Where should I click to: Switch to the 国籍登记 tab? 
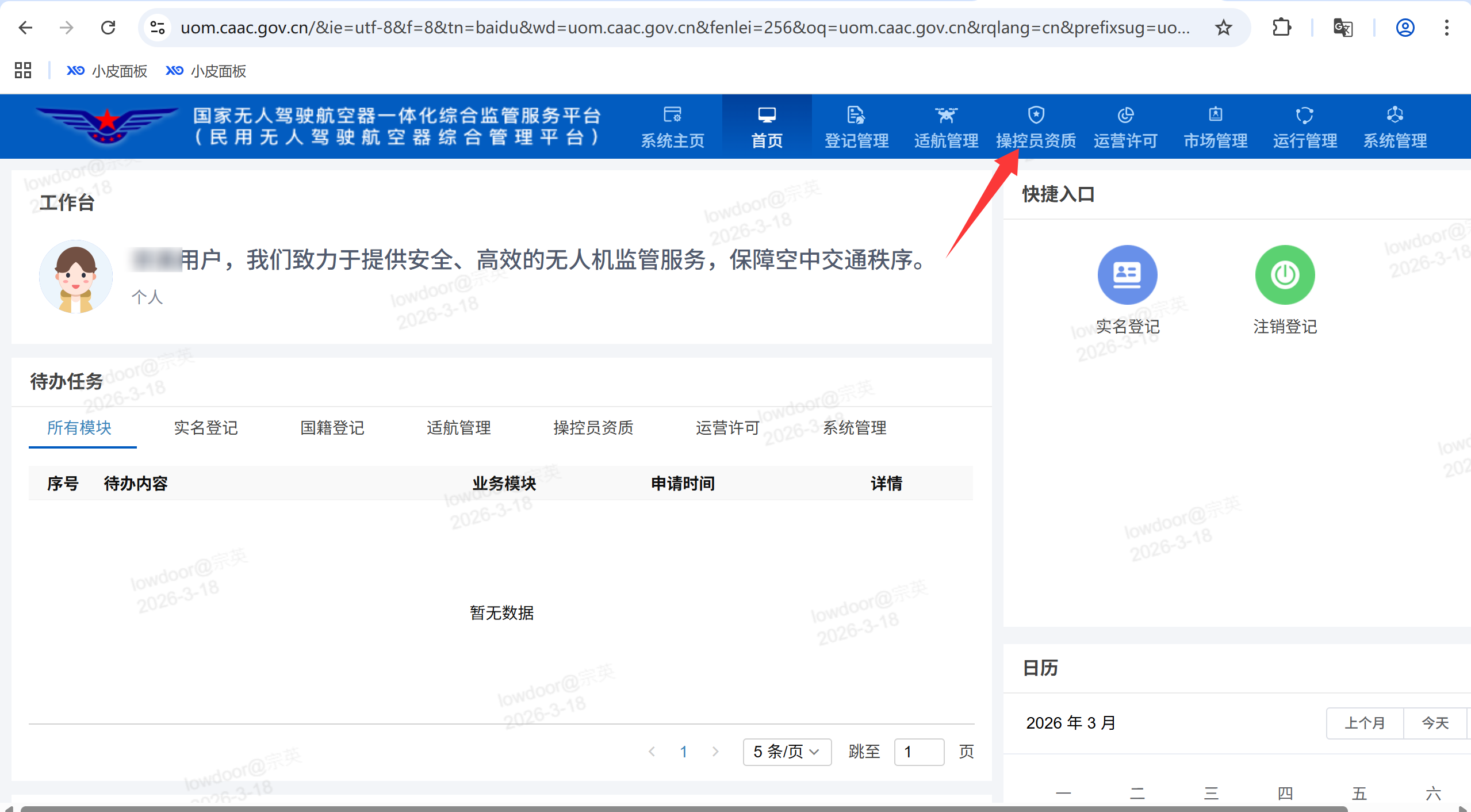pos(332,428)
